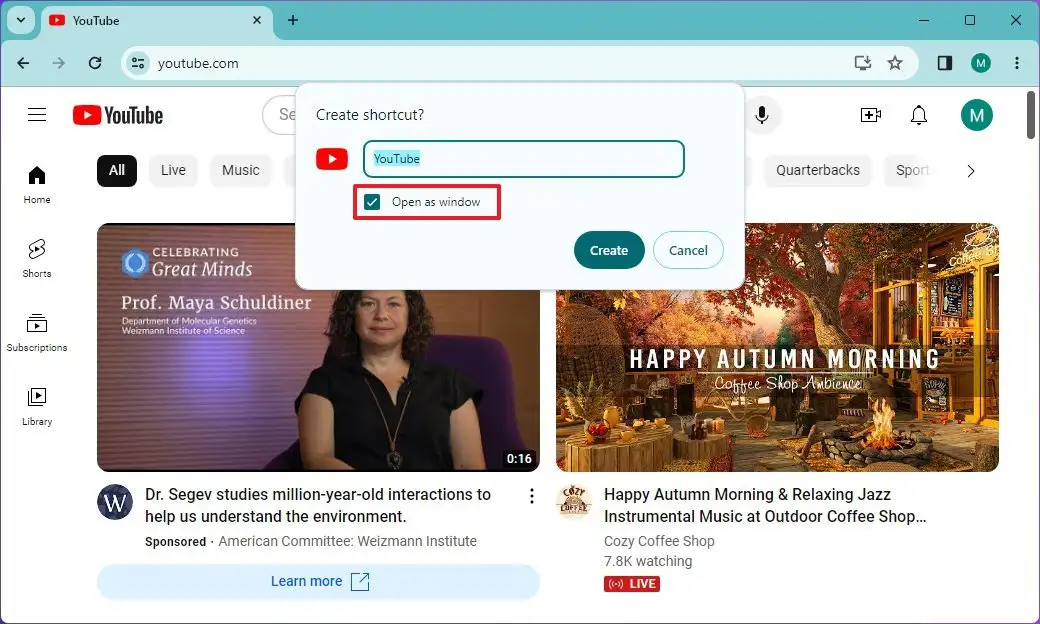Open Chrome's three-dot customize menu
Viewport: 1040px width, 624px height.
1017,62
